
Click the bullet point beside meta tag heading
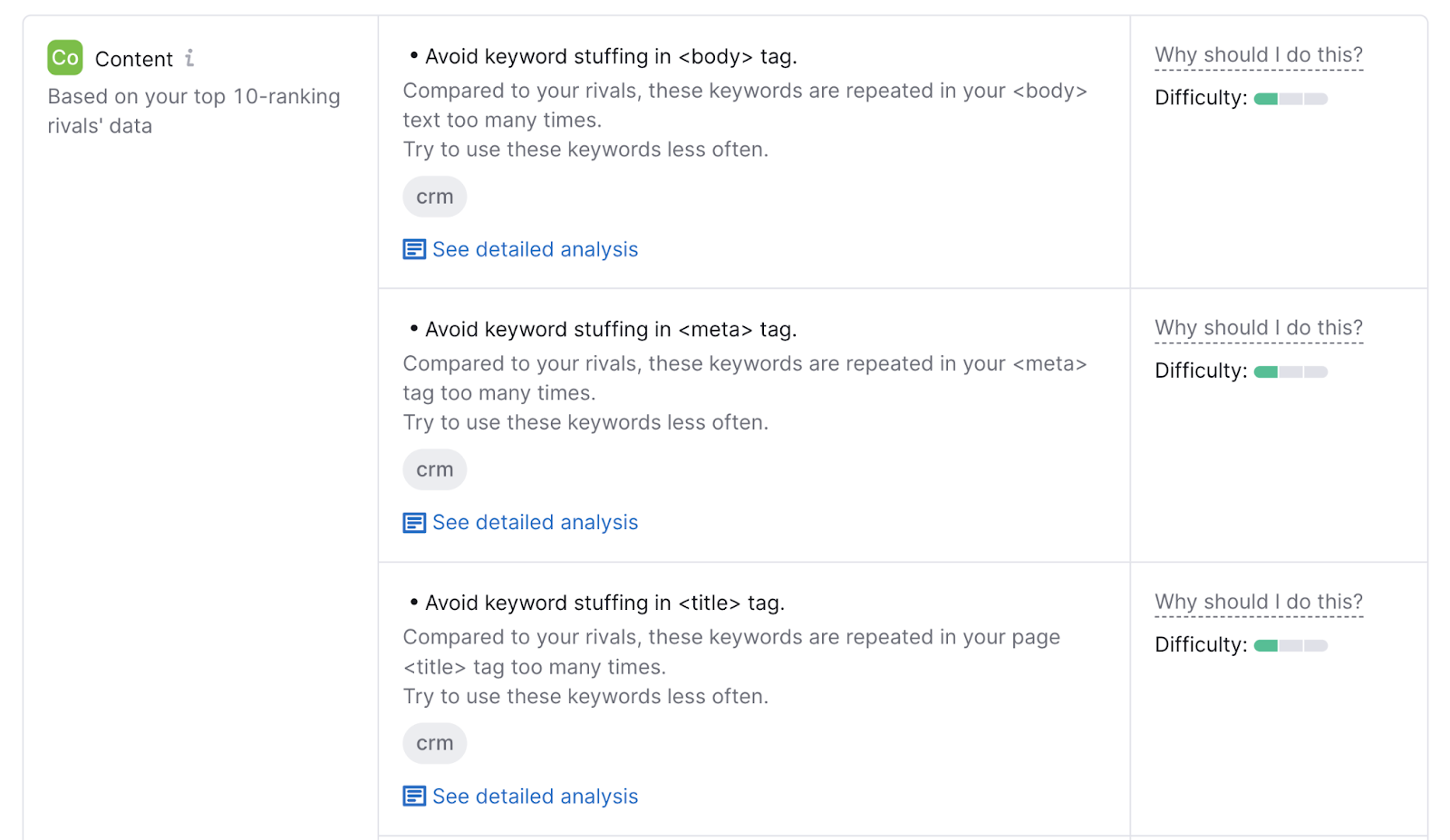coord(412,327)
